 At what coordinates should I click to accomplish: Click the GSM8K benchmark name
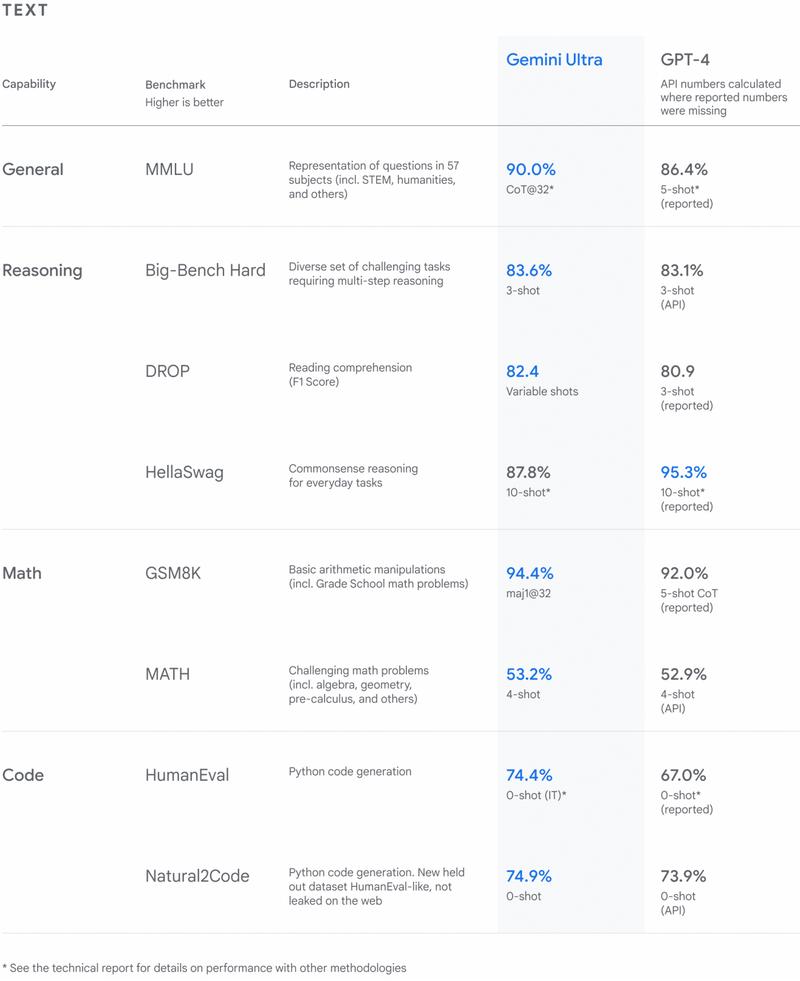coord(173,574)
